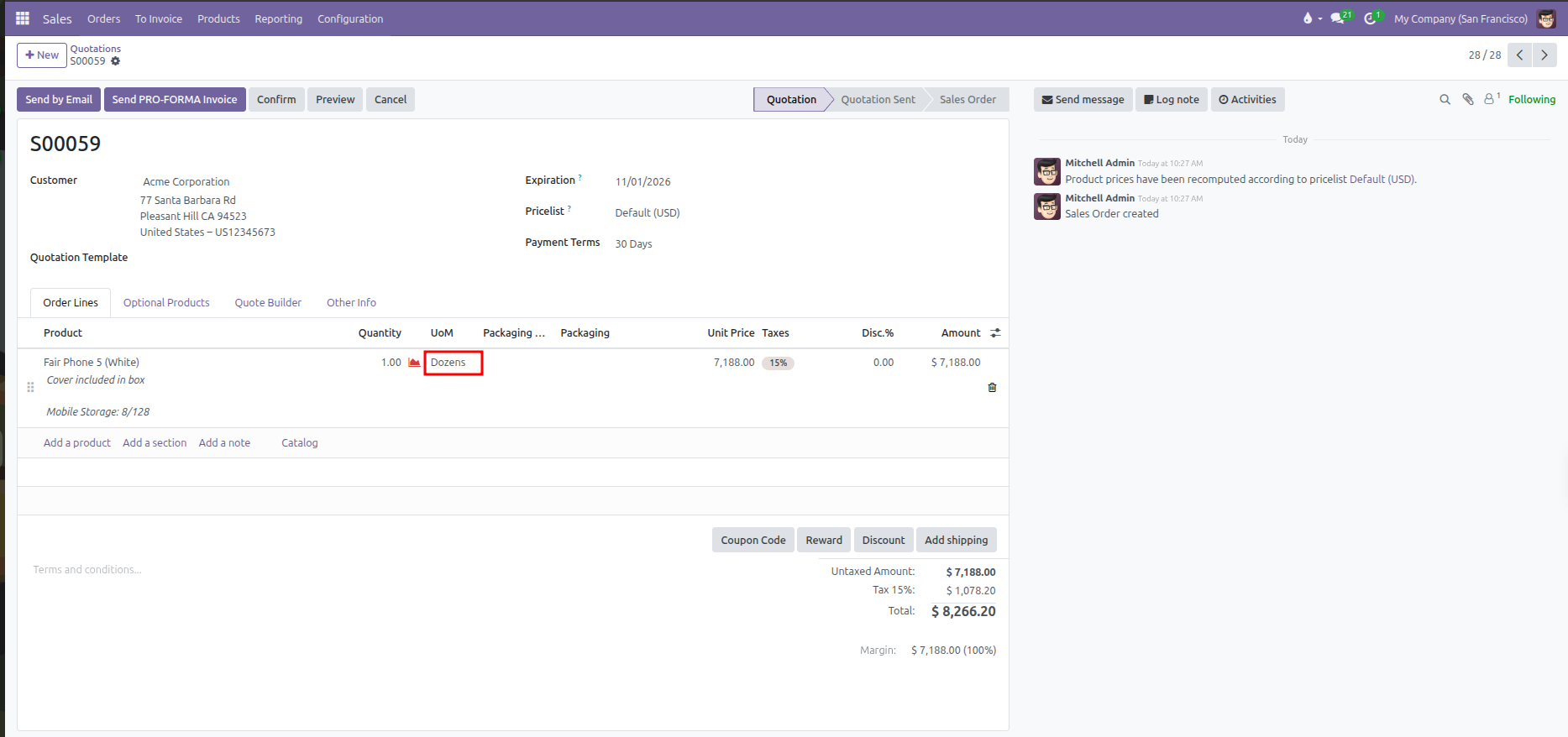Delete the Fair Phone 5 order line
Screen dimensions: 1568x737
click(992, 387)
